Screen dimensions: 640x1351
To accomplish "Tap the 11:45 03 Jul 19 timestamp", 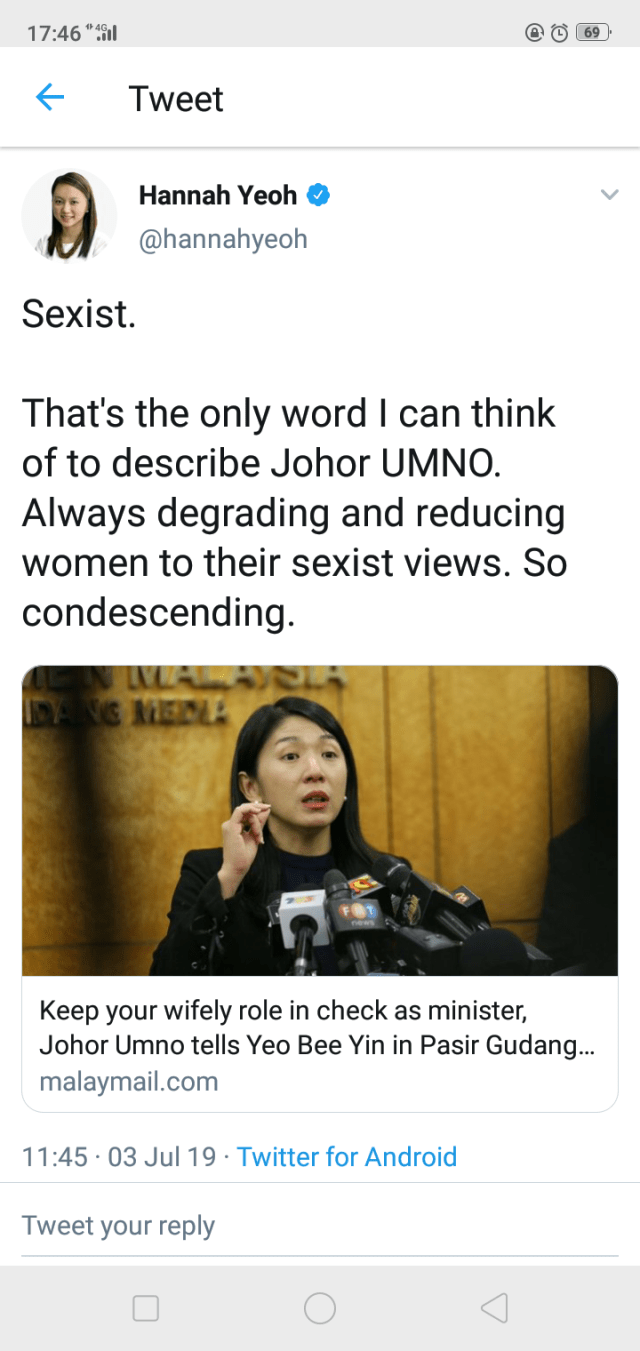I will click(119, 1157).
